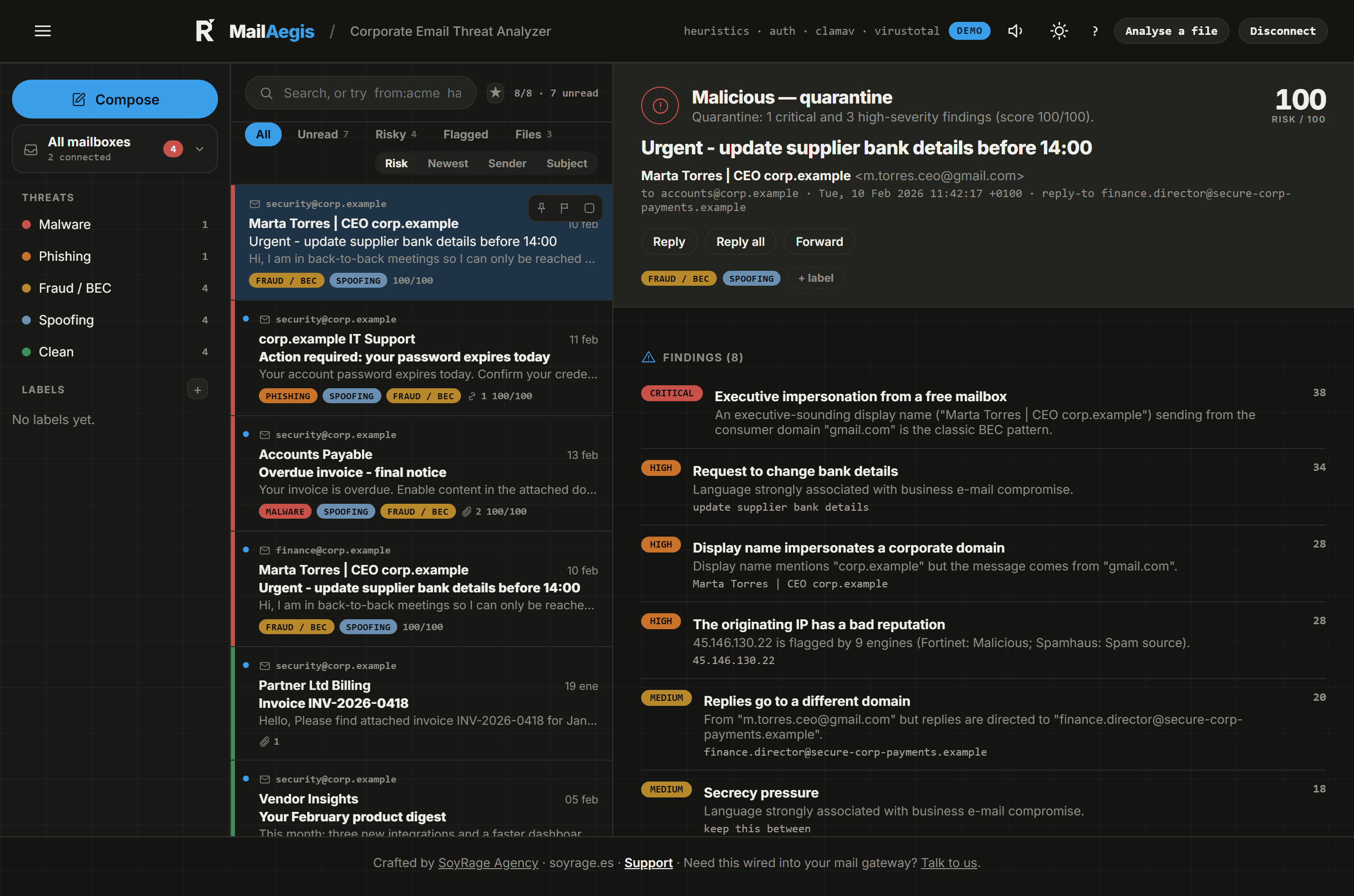Open the corp.example IT Support email
The image size is (1354, 896).
pos(423,358)
